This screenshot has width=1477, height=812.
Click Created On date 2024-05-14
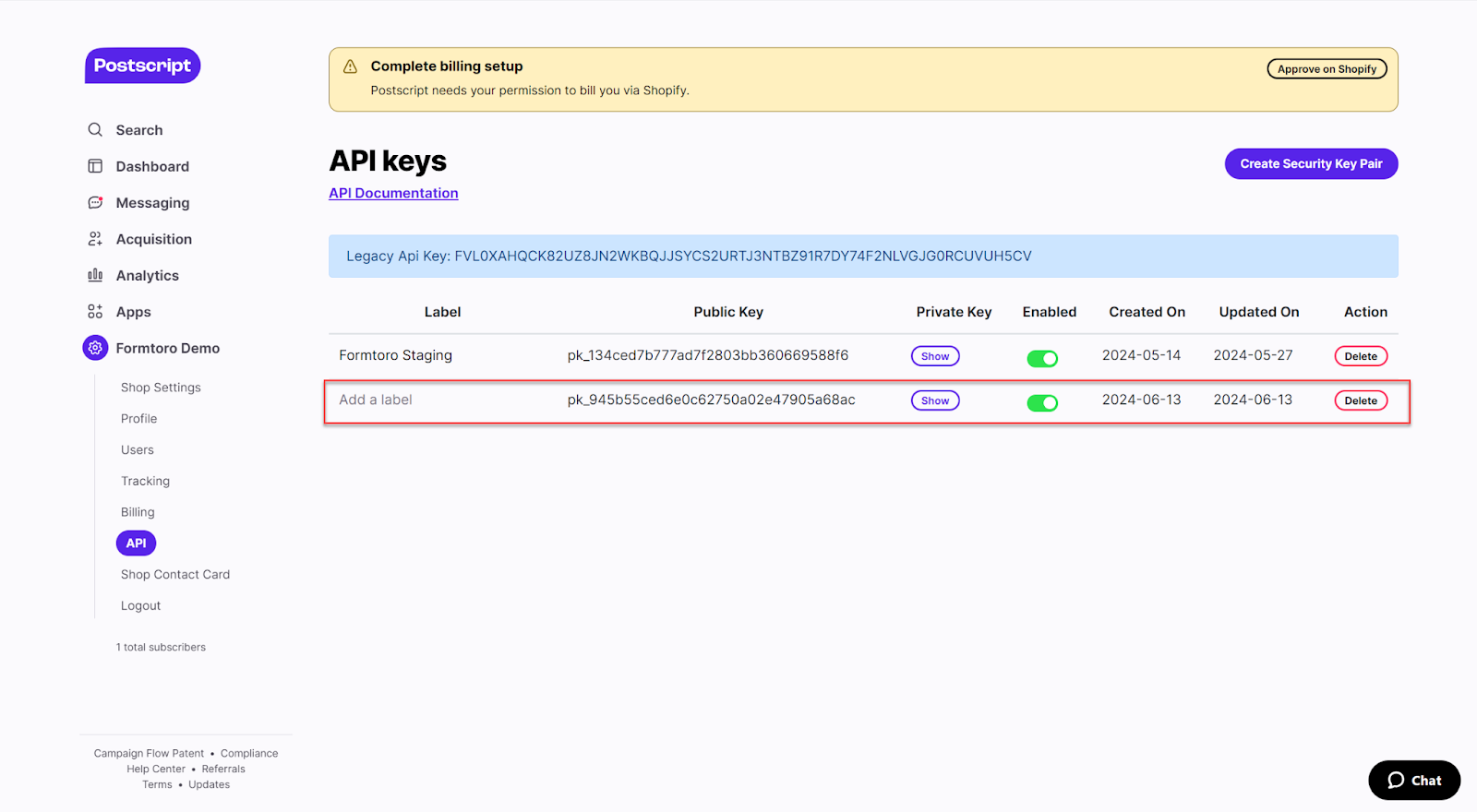coord(1141,355)
